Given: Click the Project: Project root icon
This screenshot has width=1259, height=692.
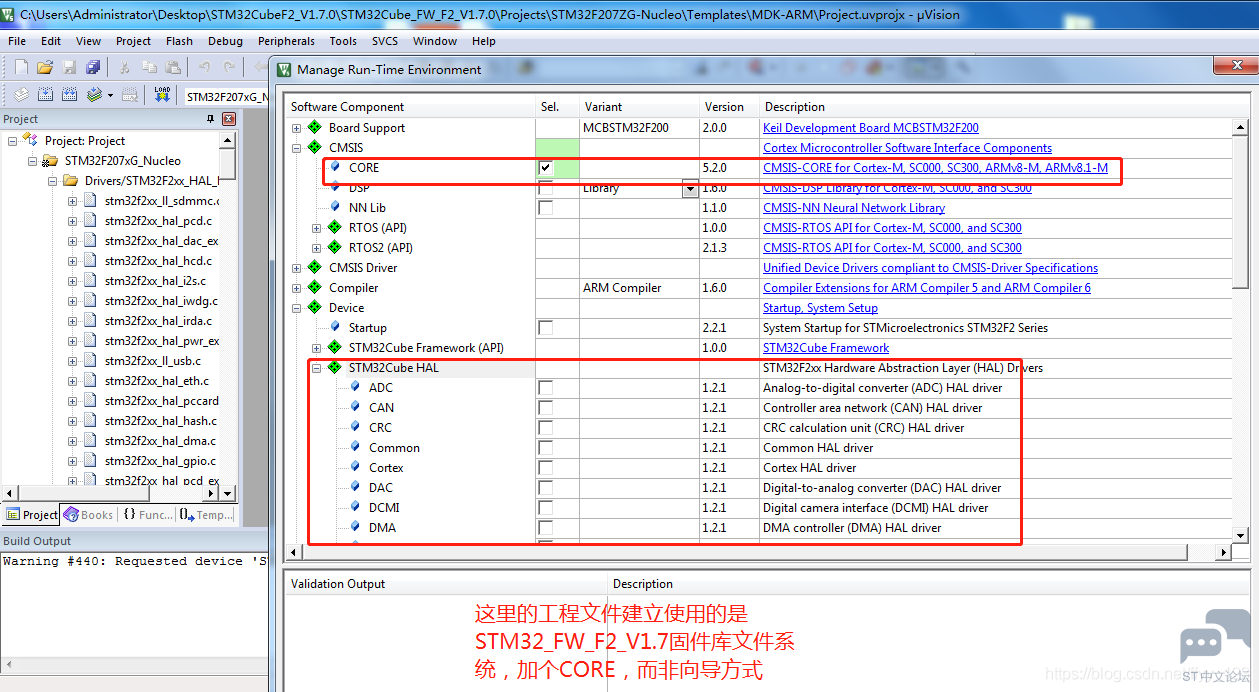Looking at the screenshot, I should [31, 141].
